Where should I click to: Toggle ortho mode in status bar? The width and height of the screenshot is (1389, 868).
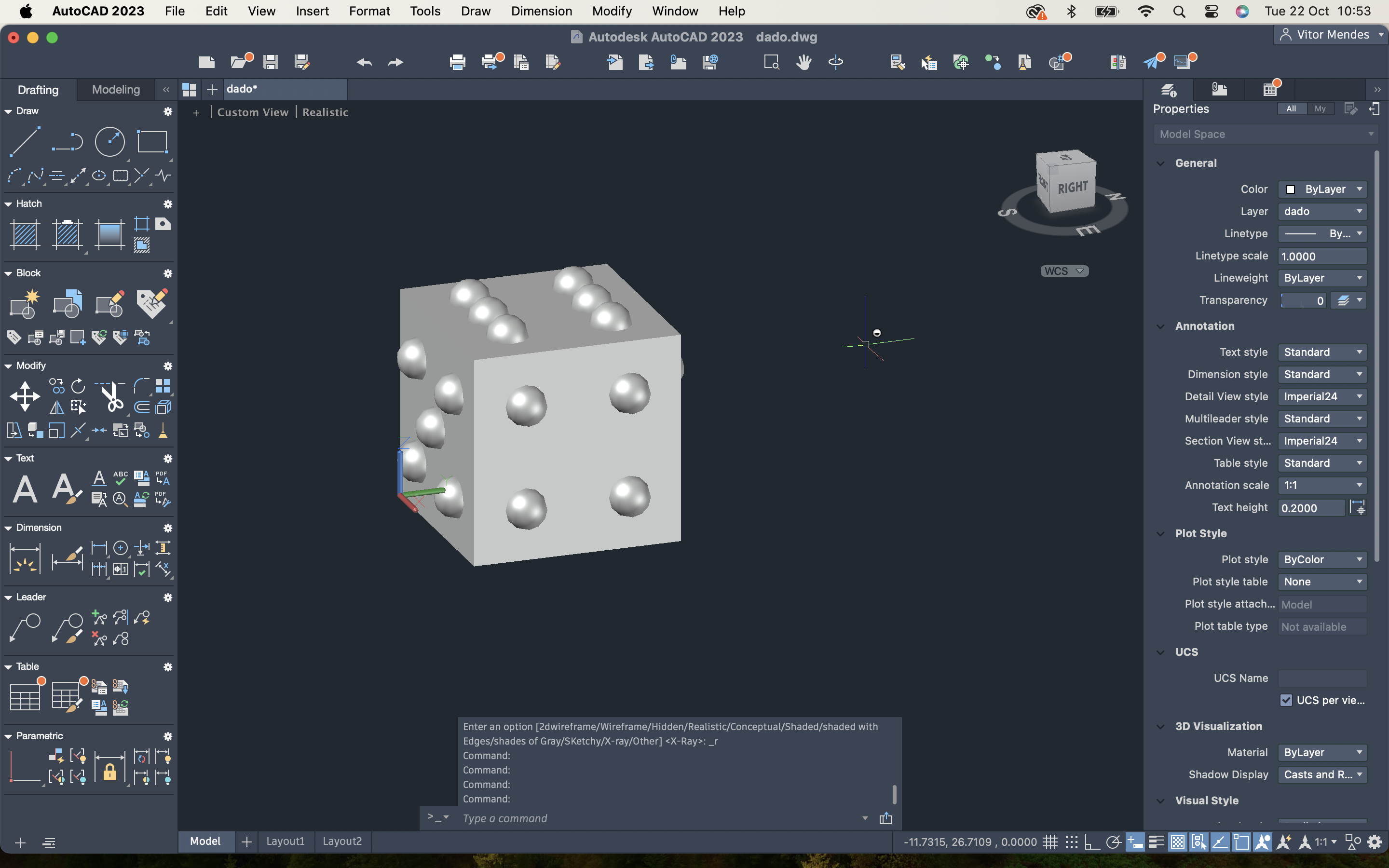coord(1092,841)
